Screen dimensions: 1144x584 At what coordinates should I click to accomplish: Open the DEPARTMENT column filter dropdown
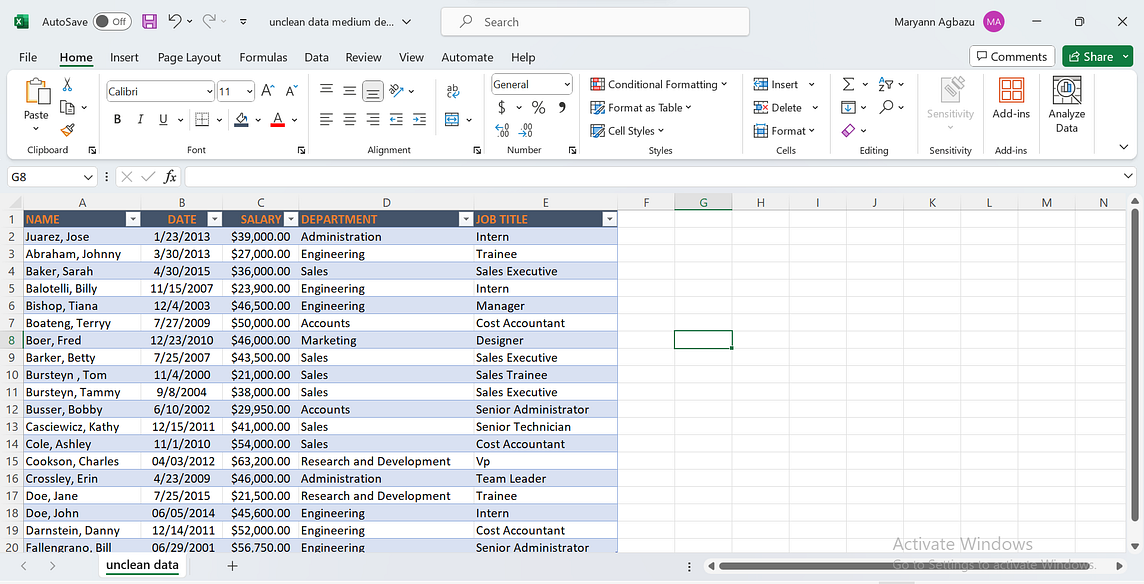pyautogui.click(x=466, y=218)
